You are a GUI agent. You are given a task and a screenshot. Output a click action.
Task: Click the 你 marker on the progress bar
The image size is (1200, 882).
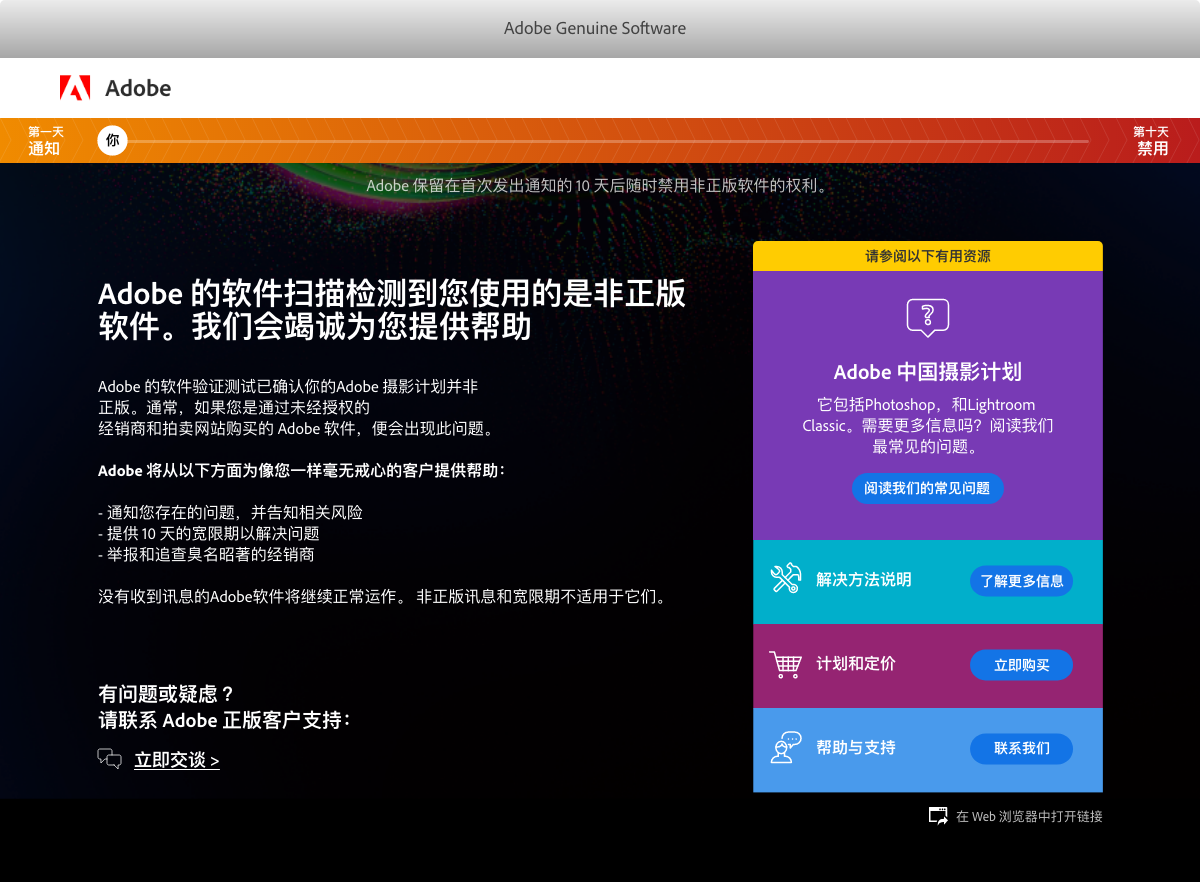112,140
